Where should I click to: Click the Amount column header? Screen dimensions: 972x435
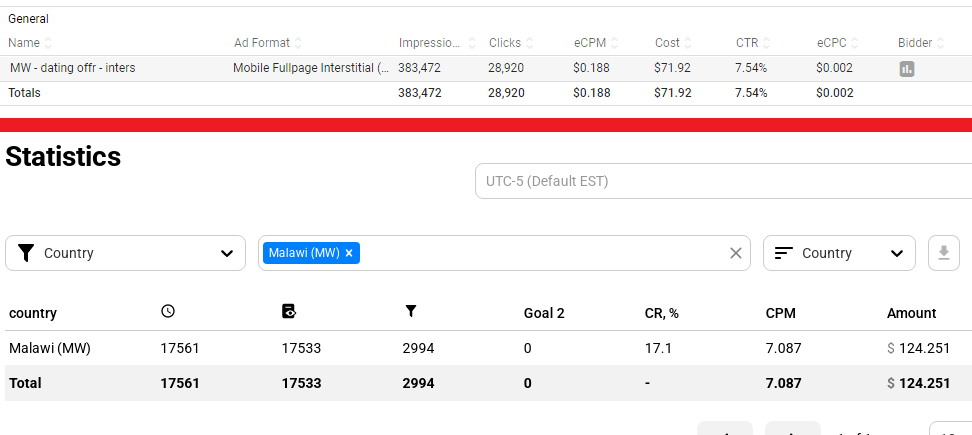pyautogui.click(x=911, y=313)
